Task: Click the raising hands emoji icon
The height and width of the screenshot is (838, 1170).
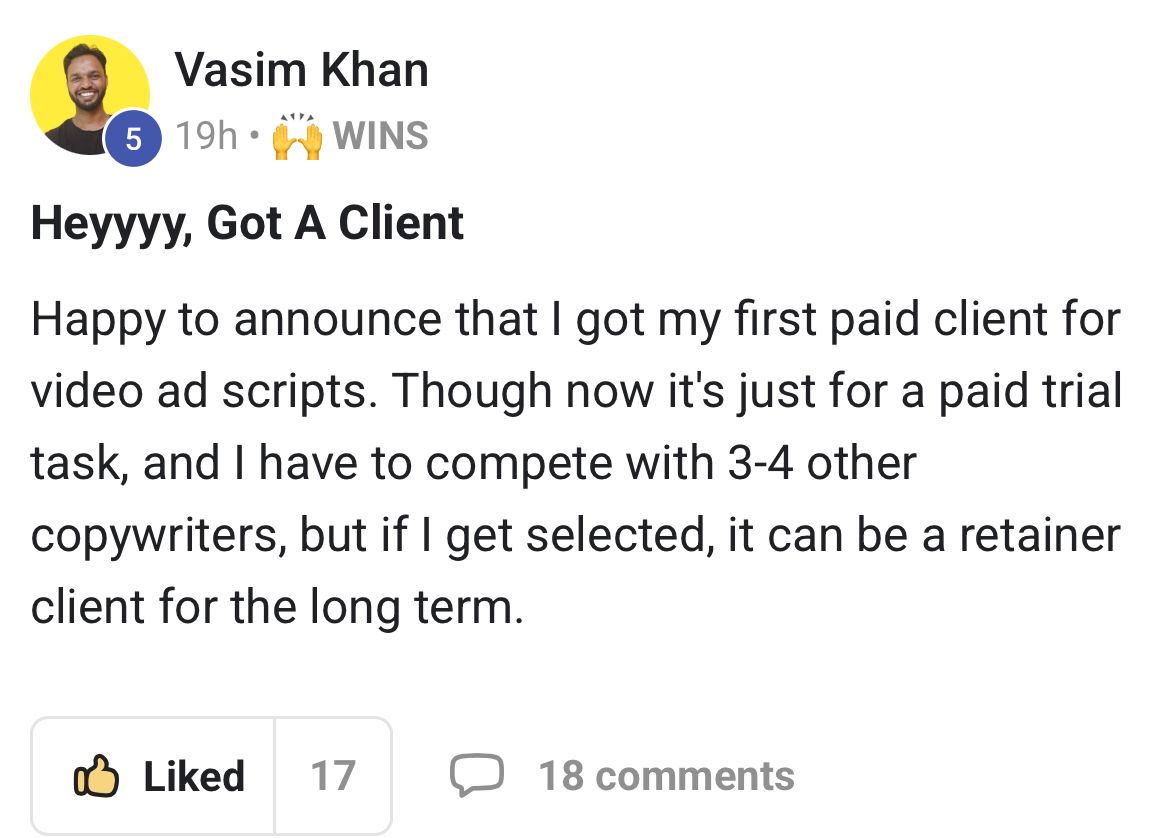Action: coord(297,136)
